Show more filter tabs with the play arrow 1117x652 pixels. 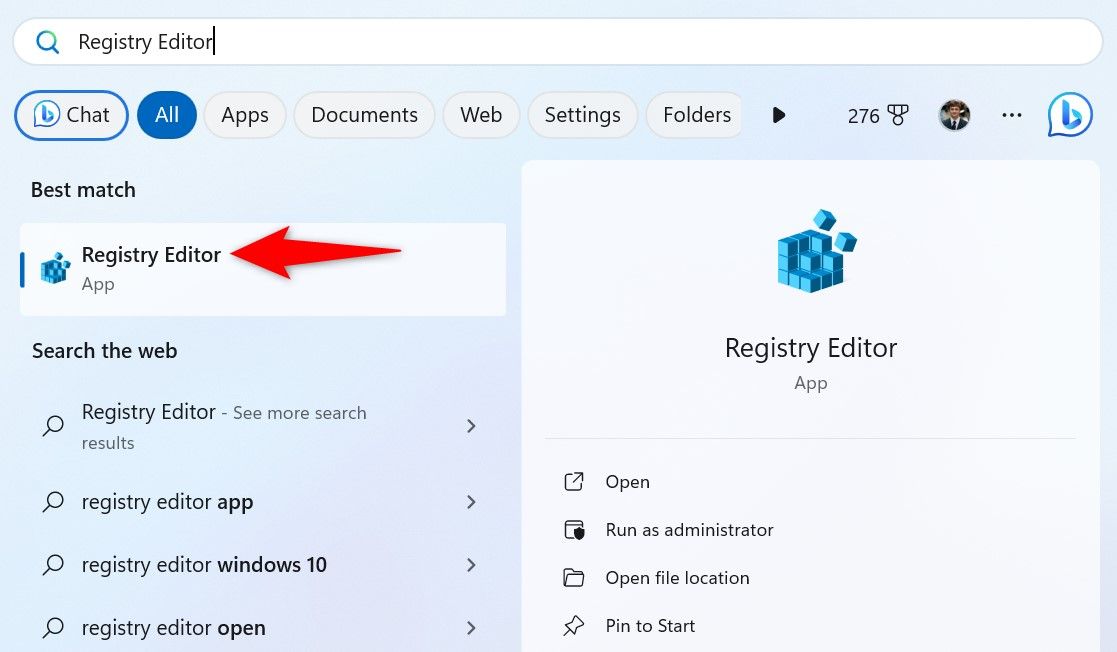click(779, 115)
